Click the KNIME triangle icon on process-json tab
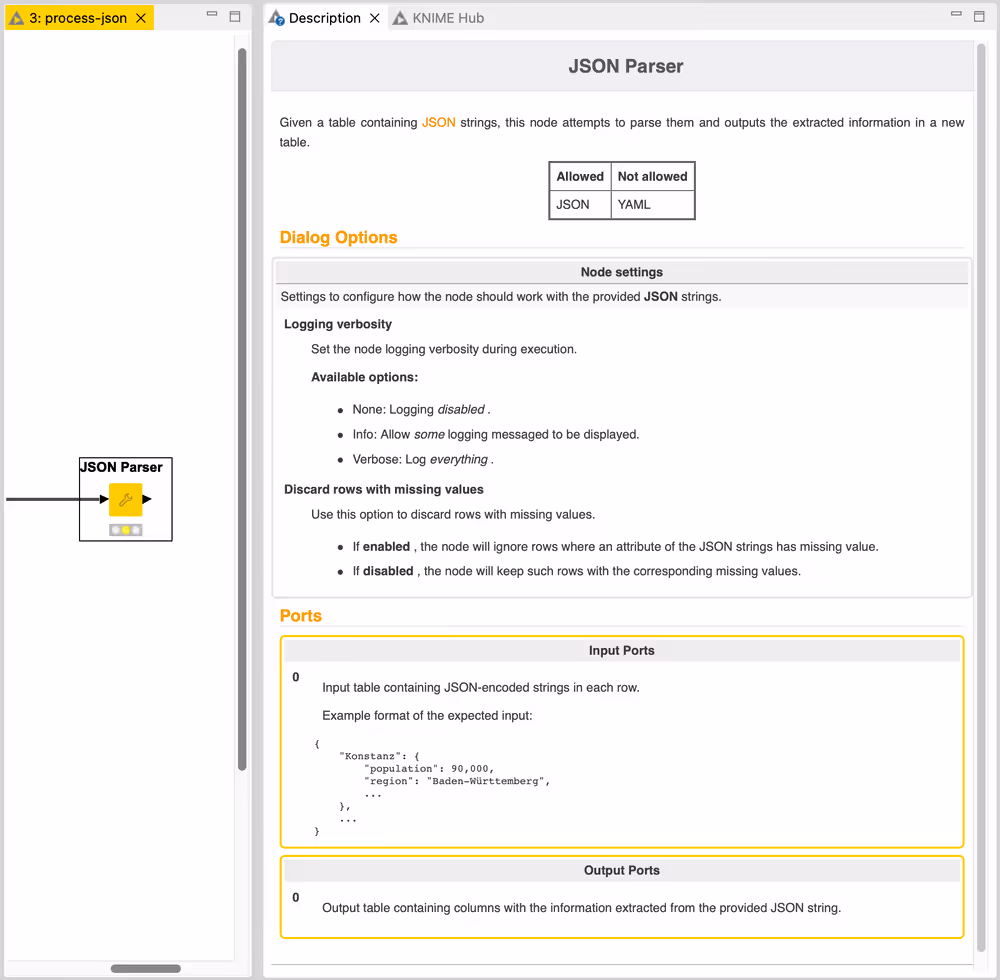This screenshot has width=1000, height=980. pyautogui.click(x=16, y=17)
